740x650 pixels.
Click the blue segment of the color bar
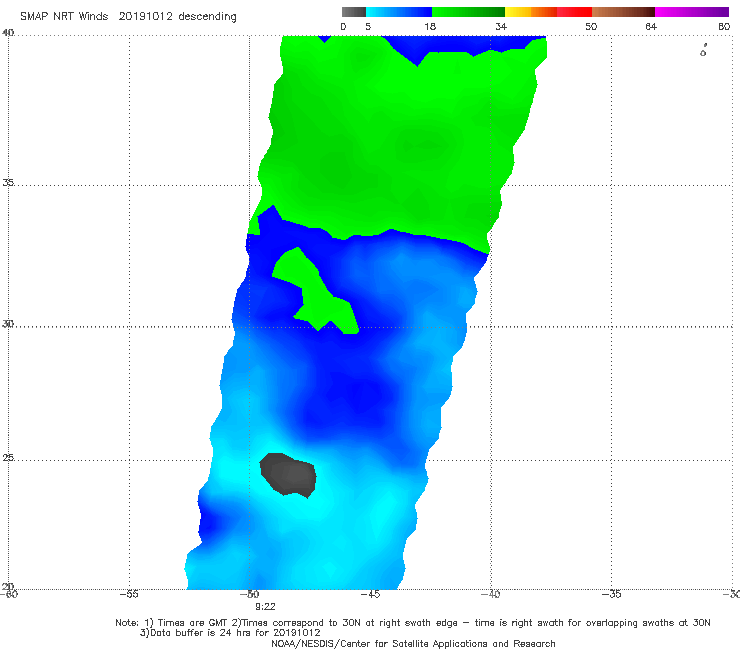(399, 12)
